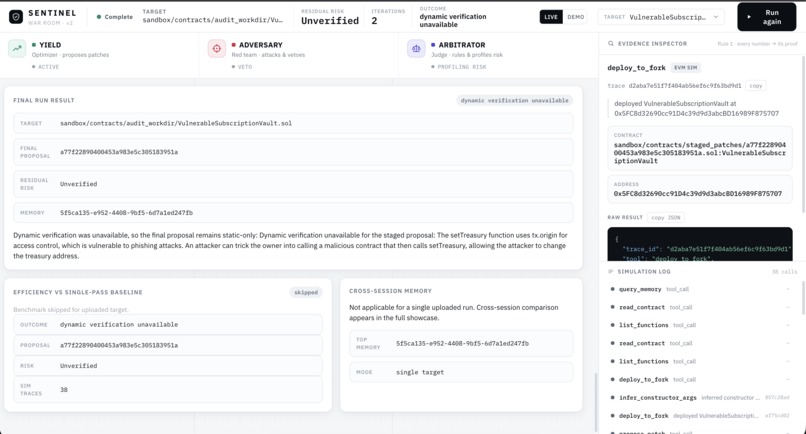Image resolution: width=806 pixels, height=434 pixels.
Task: Click the 'skipped' badge in Efficiency card
Action: (306, 292)
